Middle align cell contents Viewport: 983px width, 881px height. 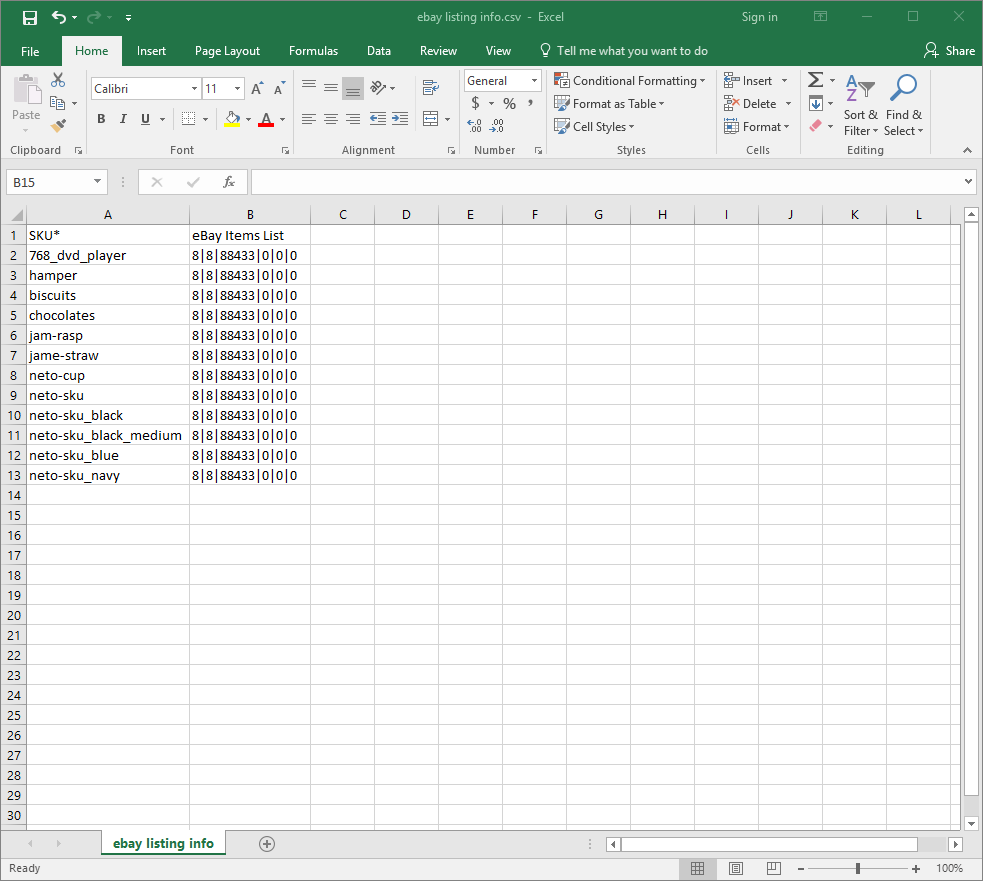coord(331,87)
